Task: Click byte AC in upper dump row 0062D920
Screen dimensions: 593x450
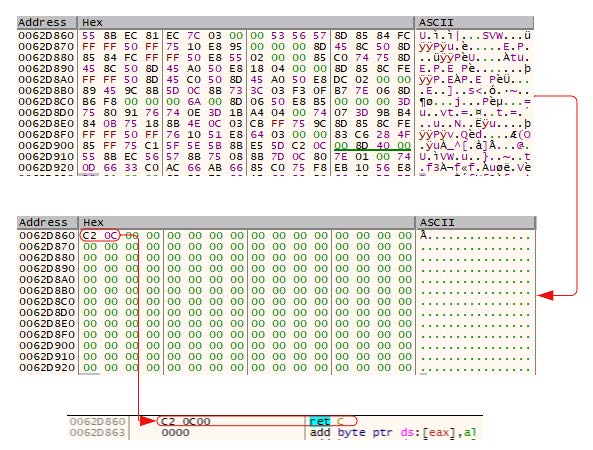Action: [172, 168]
